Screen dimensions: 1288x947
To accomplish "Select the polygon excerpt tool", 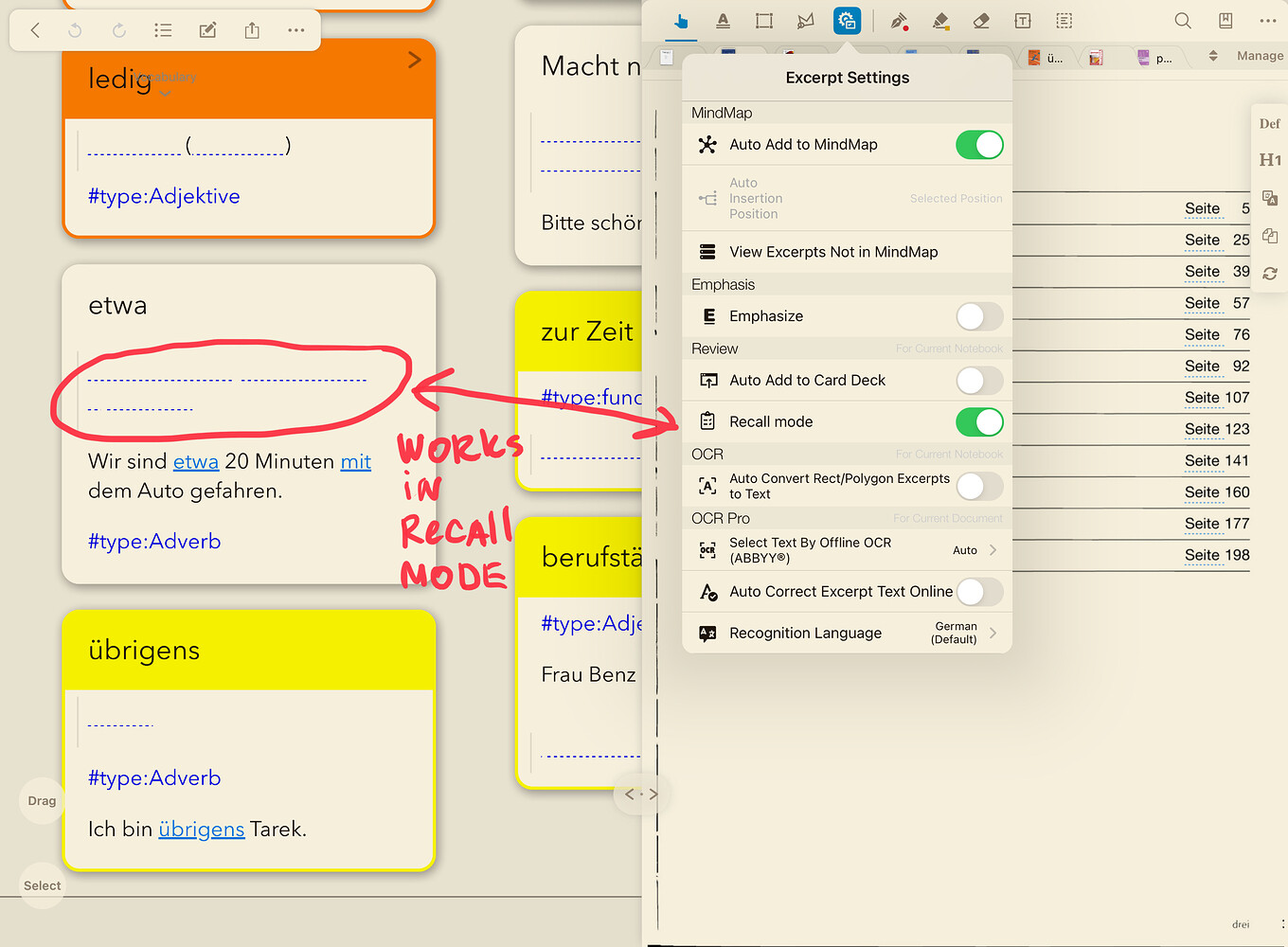I will 805,21.
